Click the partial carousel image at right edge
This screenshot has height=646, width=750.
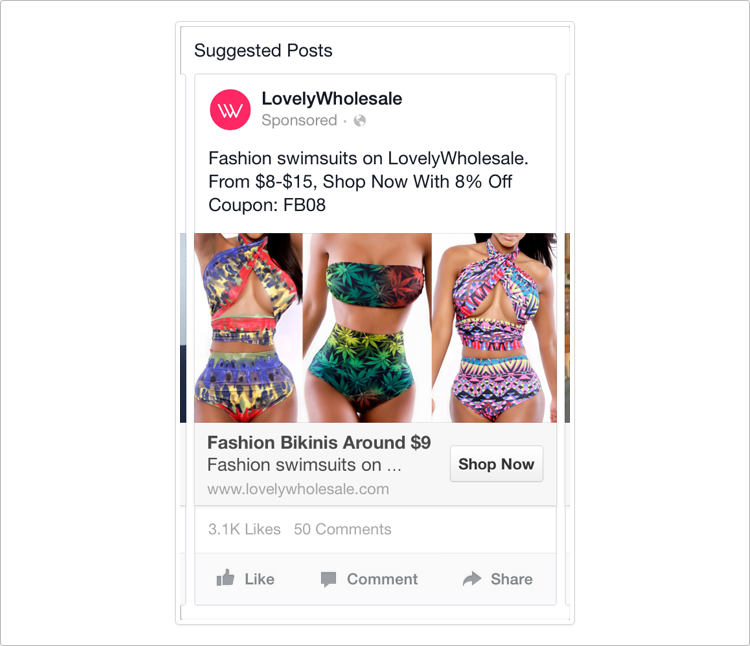click(x=567, y=327)
